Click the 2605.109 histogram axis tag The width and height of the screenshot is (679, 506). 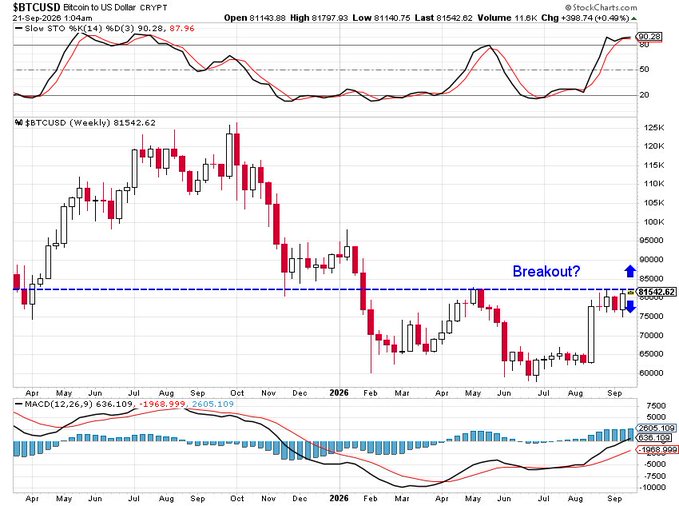tap(656, 428)
